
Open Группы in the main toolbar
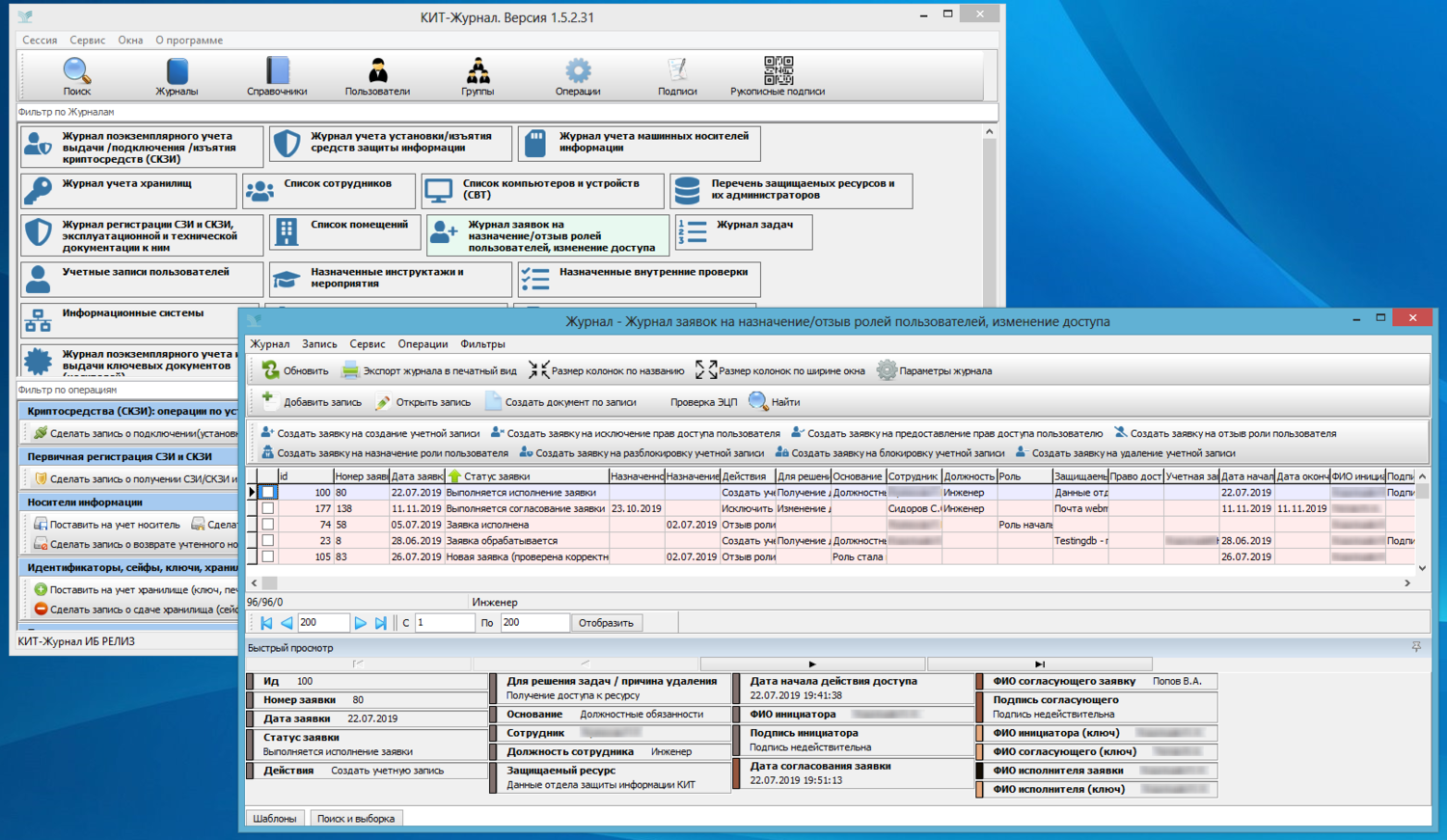(478, 76)
